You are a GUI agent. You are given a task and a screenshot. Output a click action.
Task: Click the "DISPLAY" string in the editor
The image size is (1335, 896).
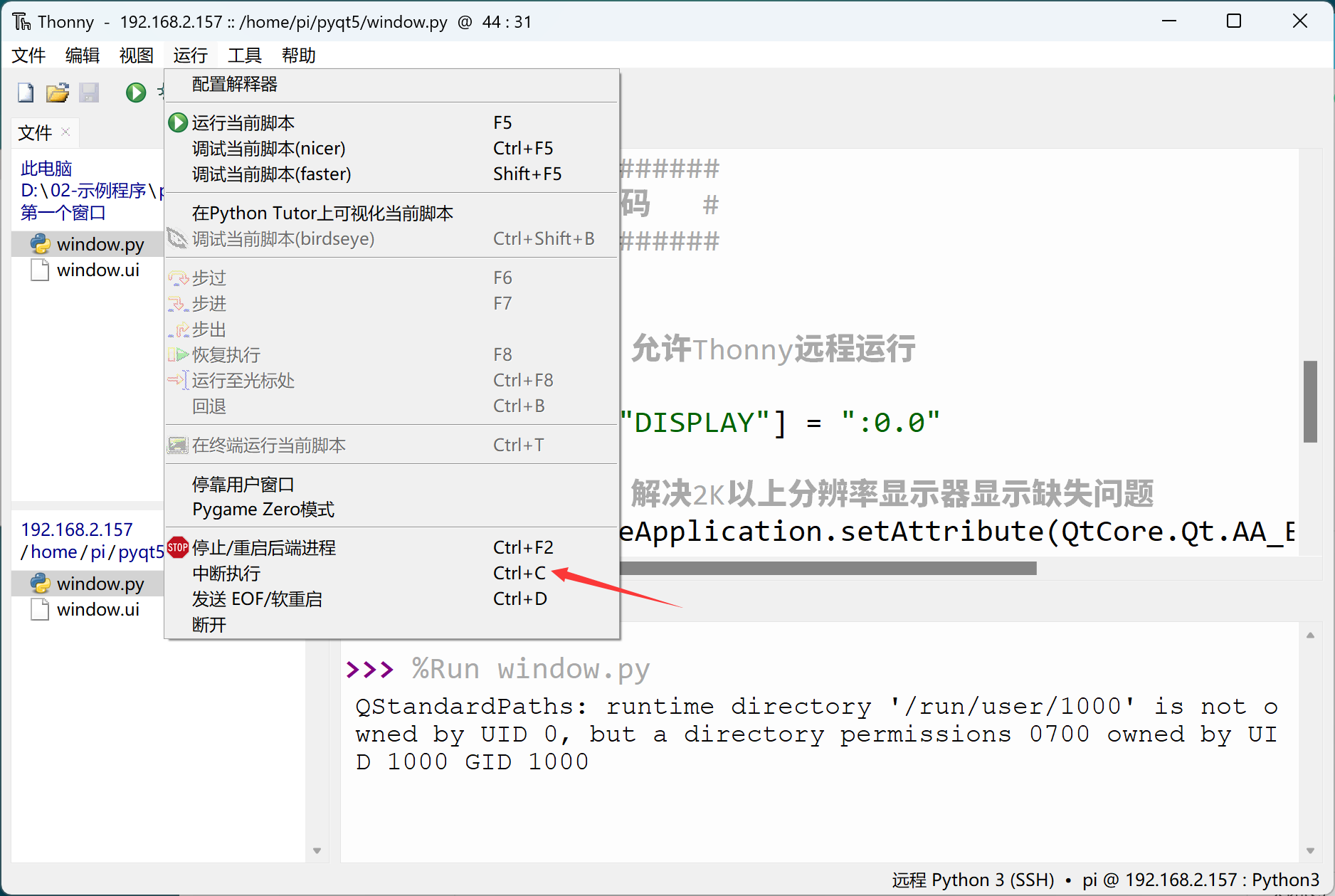pos(696,423)
